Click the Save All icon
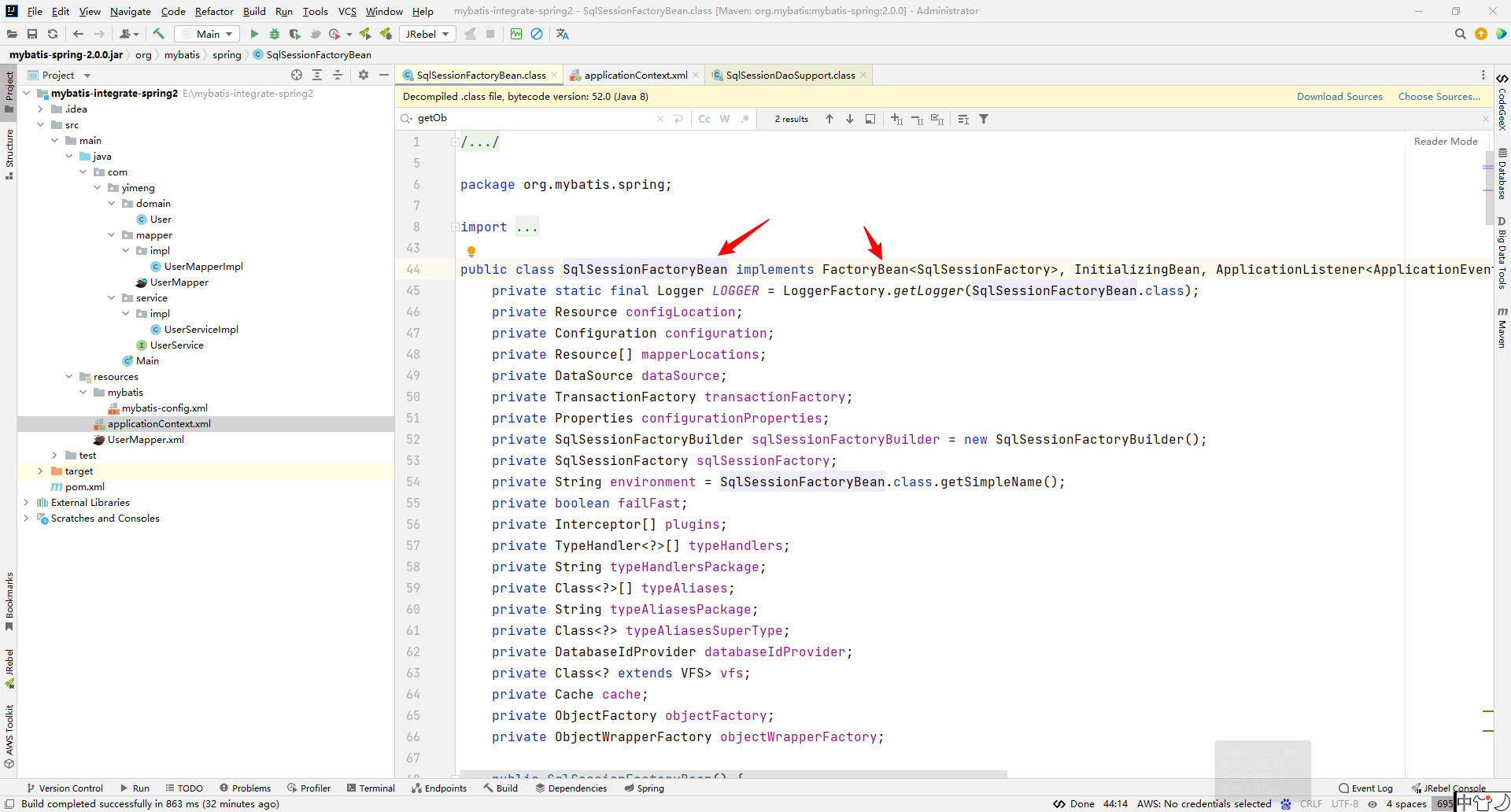1511x812 pixels. (x=32, y=34)
